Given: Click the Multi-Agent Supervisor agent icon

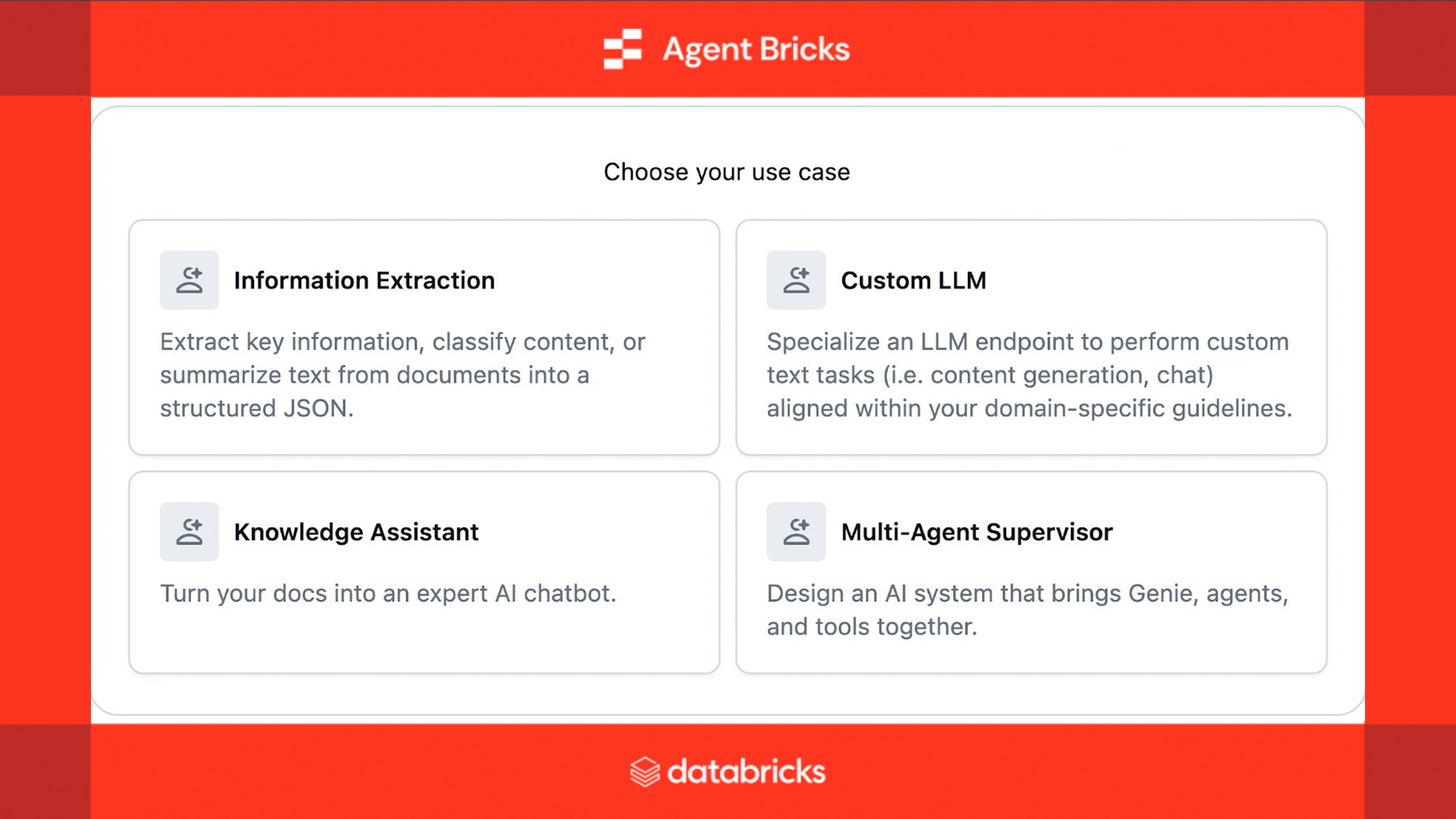Looking at the screenshot, I should click(796, 532).
